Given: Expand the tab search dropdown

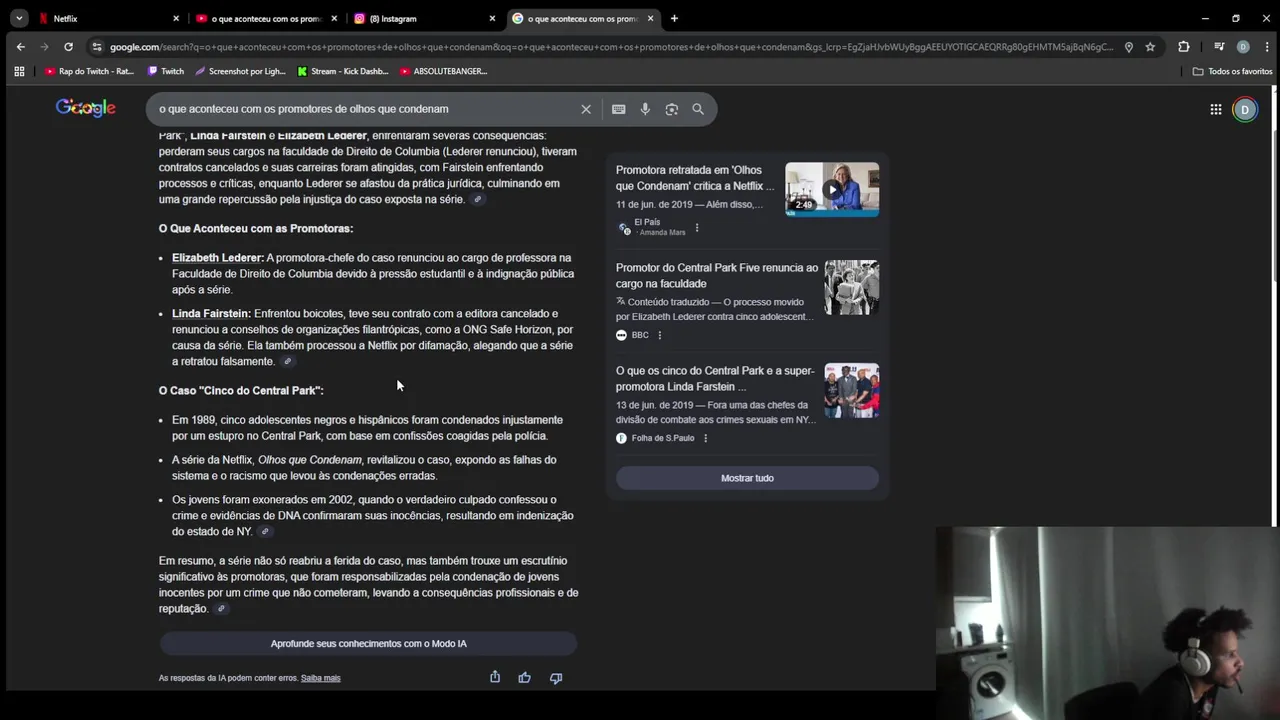Looking at the screenshot, I should [18, 18].
